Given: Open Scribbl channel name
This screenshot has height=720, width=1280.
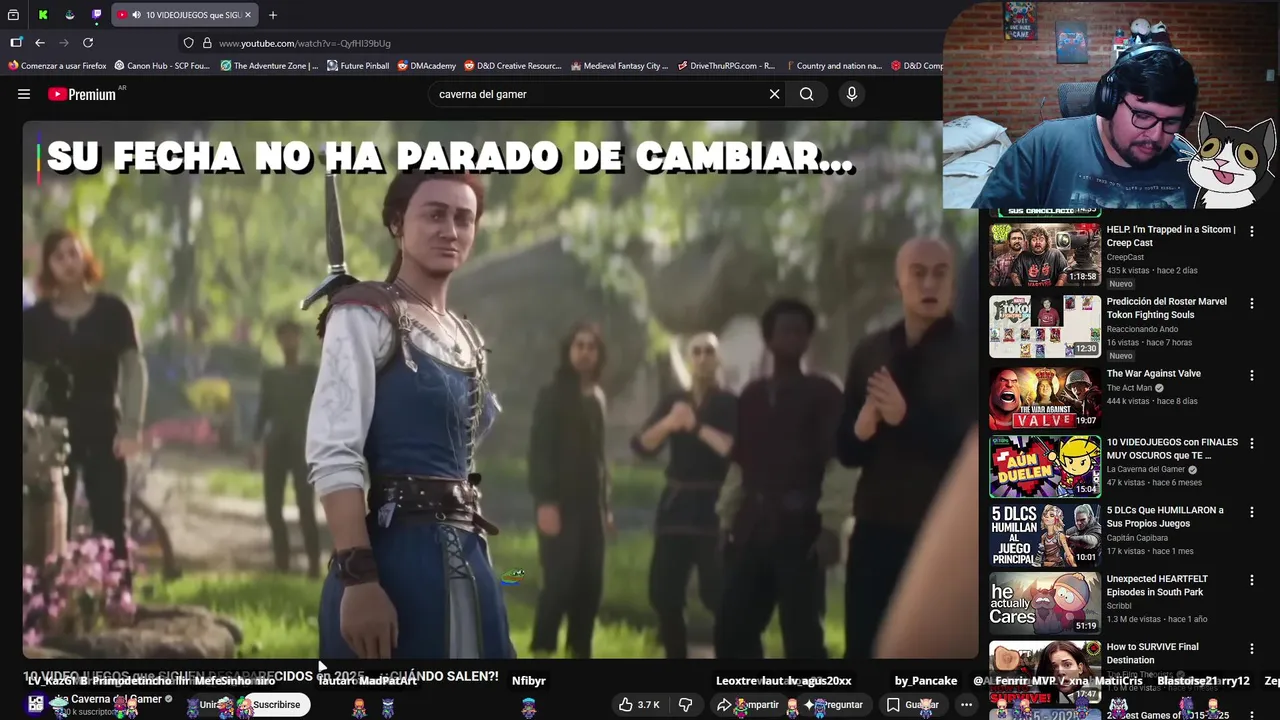Looking at the screenshot, I should (1120, 606).
